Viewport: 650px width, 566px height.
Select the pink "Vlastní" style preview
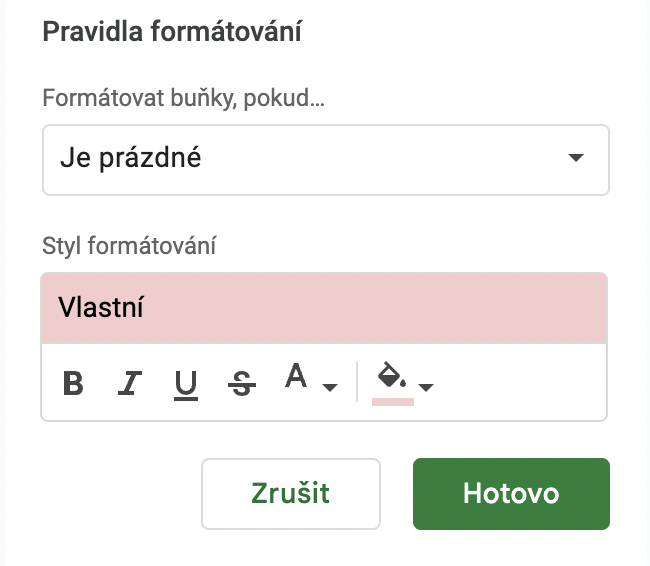coord(324,308)
